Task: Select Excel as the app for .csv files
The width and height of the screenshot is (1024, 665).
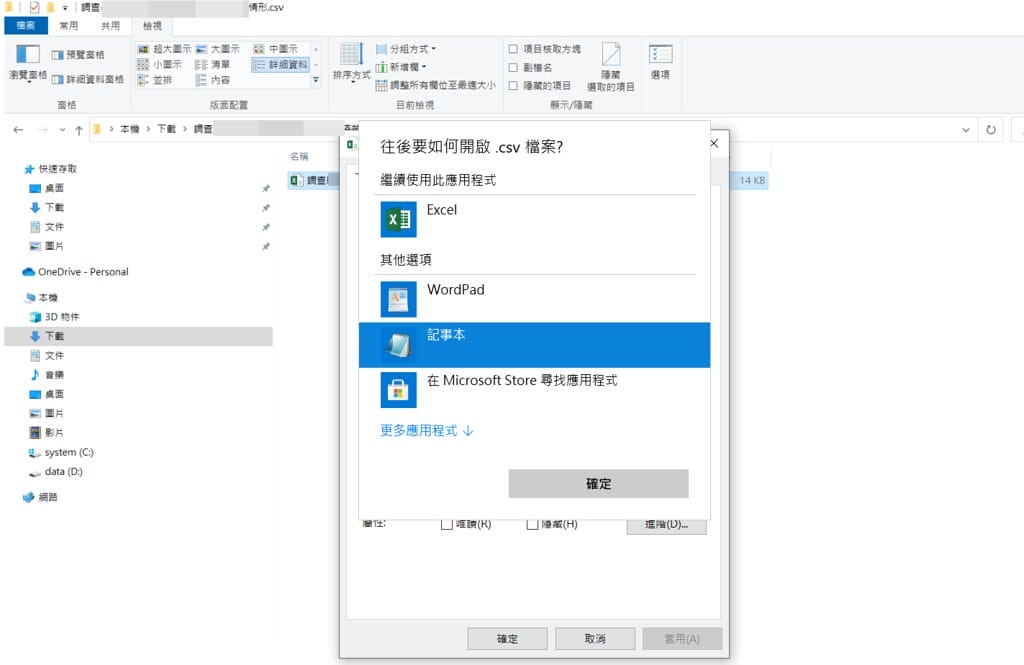Action: click(x=534, y=219)
